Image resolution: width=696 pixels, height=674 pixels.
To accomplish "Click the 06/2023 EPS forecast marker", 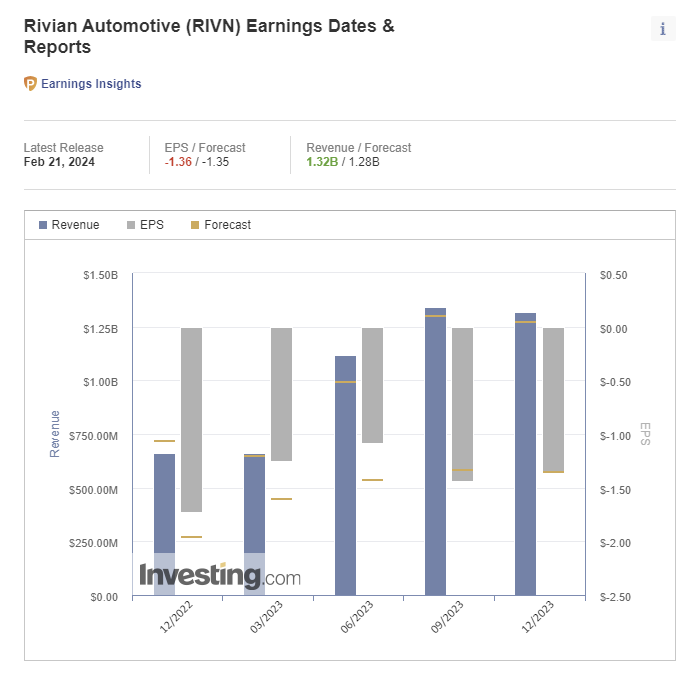I will 372,480.
